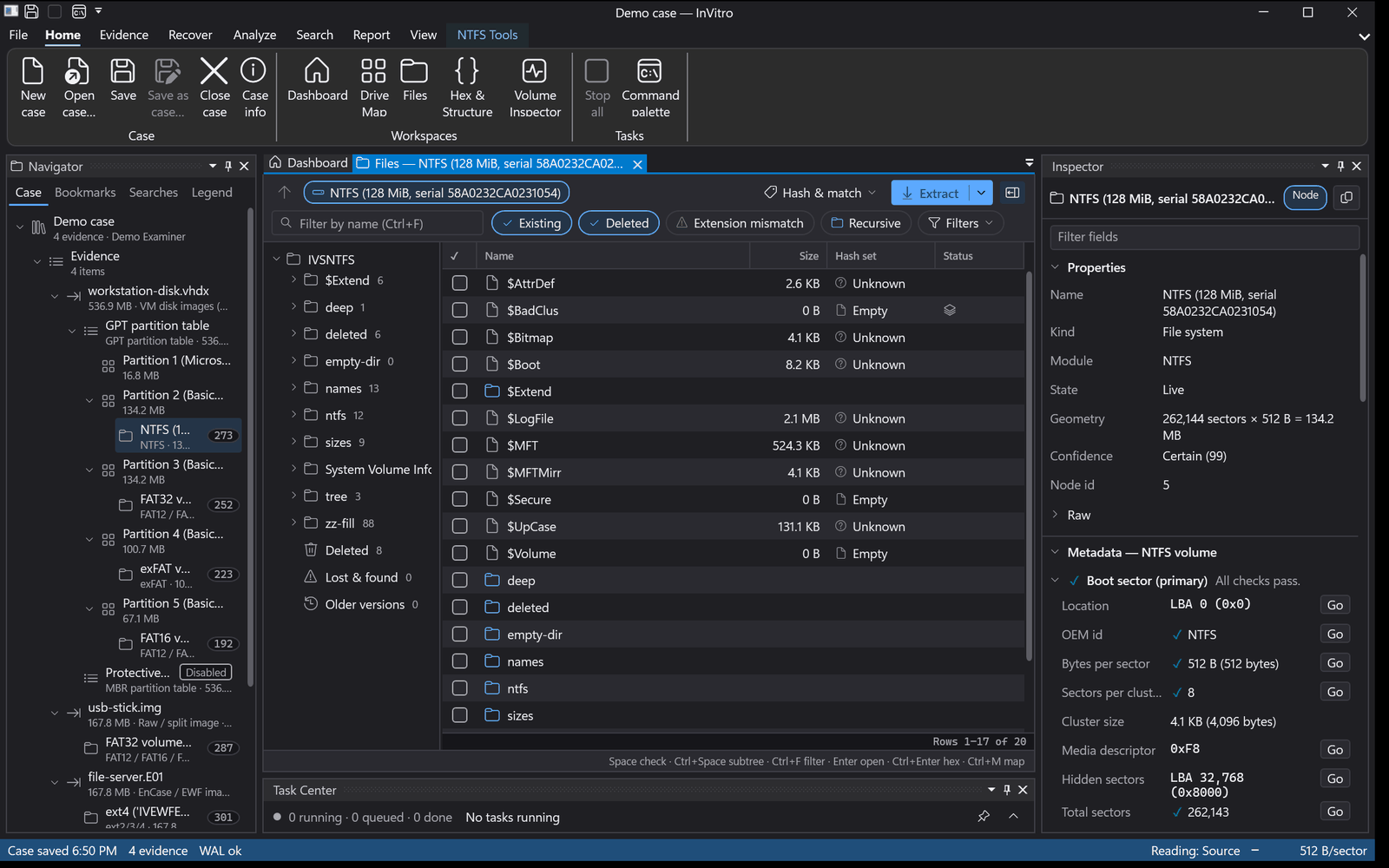Go up one folder level arrow
Viewport: 1389px width, 868px height.
[285, 193]
